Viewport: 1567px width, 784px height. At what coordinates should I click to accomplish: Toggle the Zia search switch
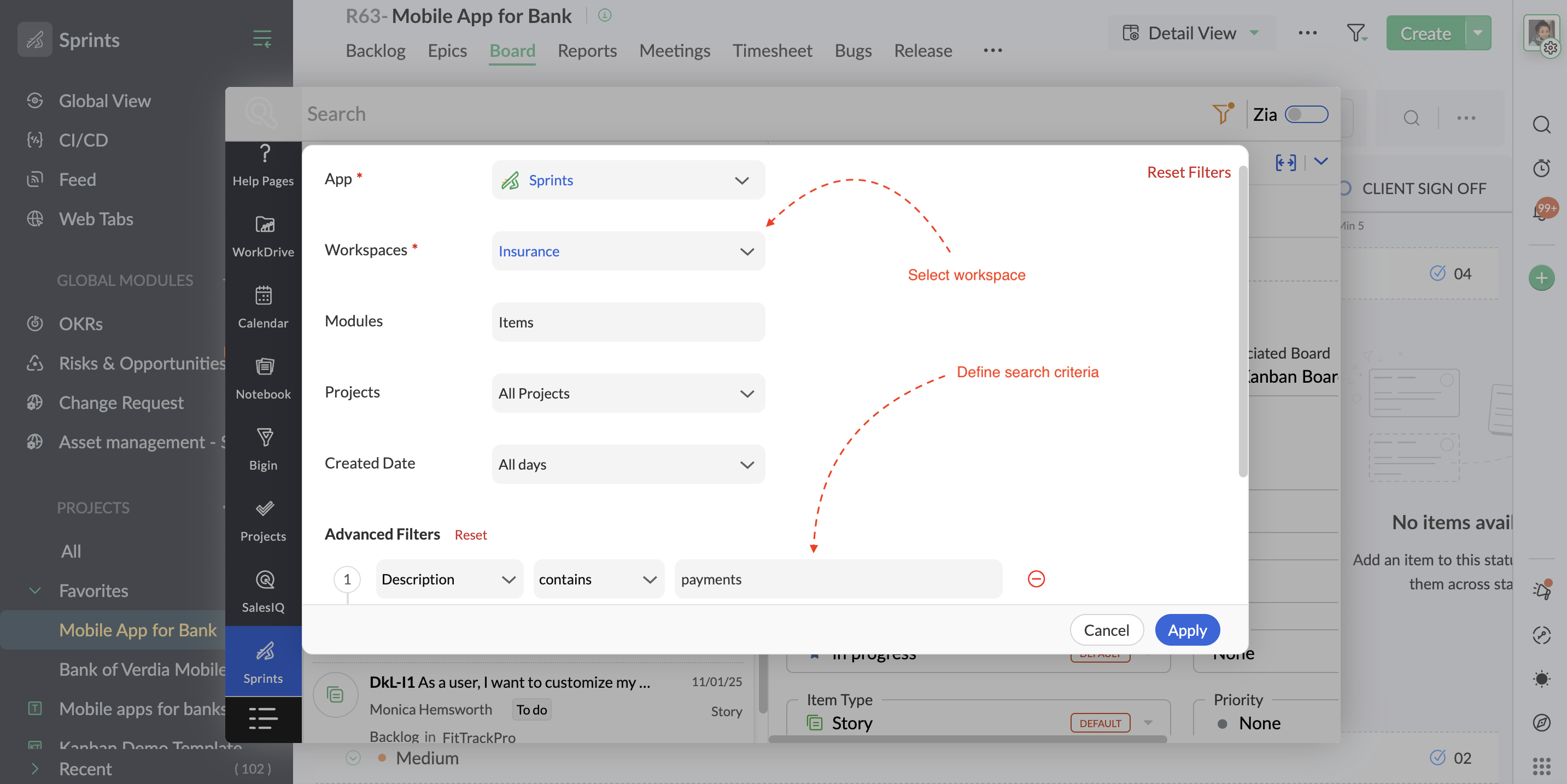1306,114
